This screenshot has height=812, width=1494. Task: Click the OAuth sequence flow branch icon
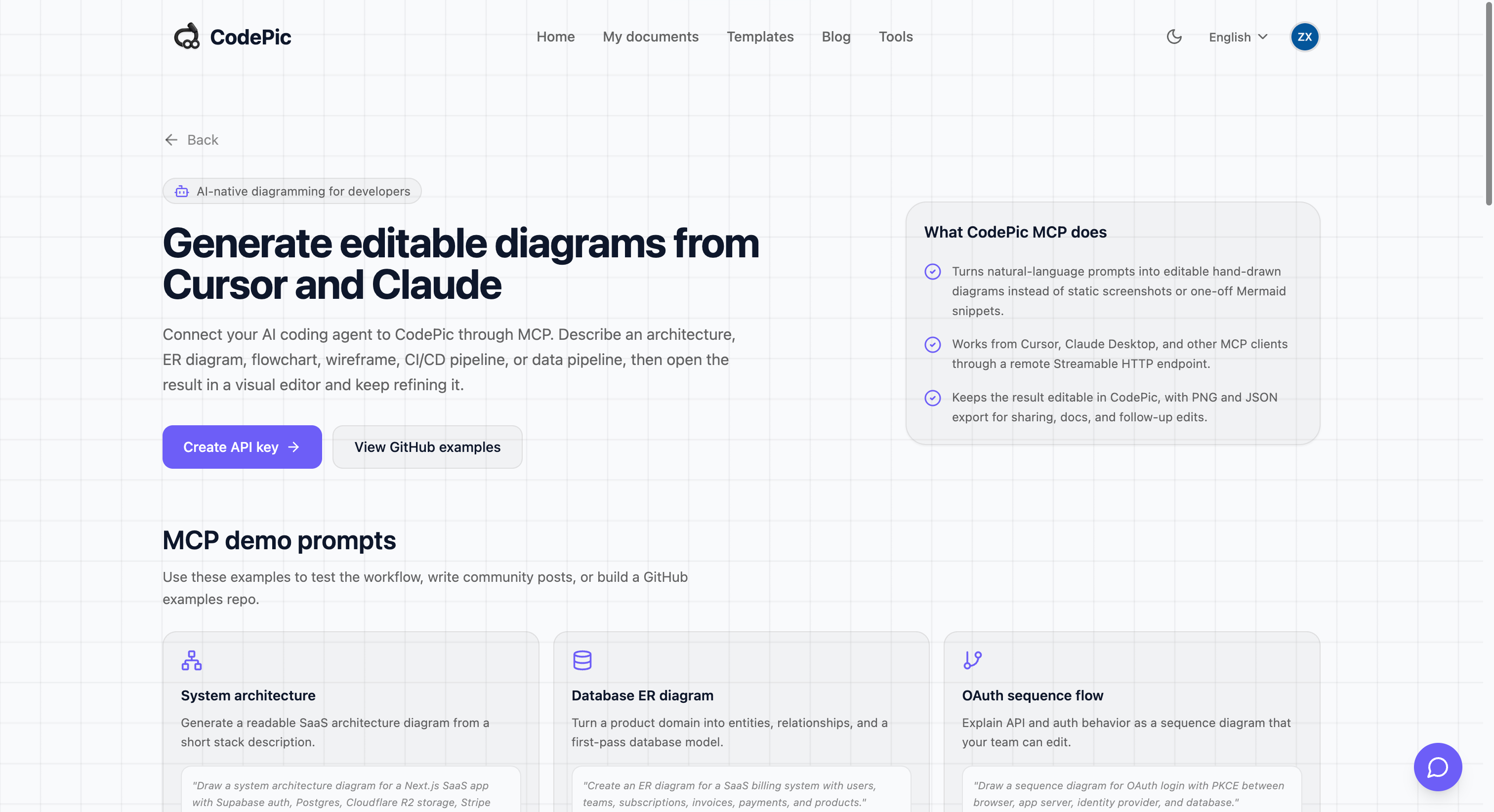pyautogui.click(x=973, y=660)
